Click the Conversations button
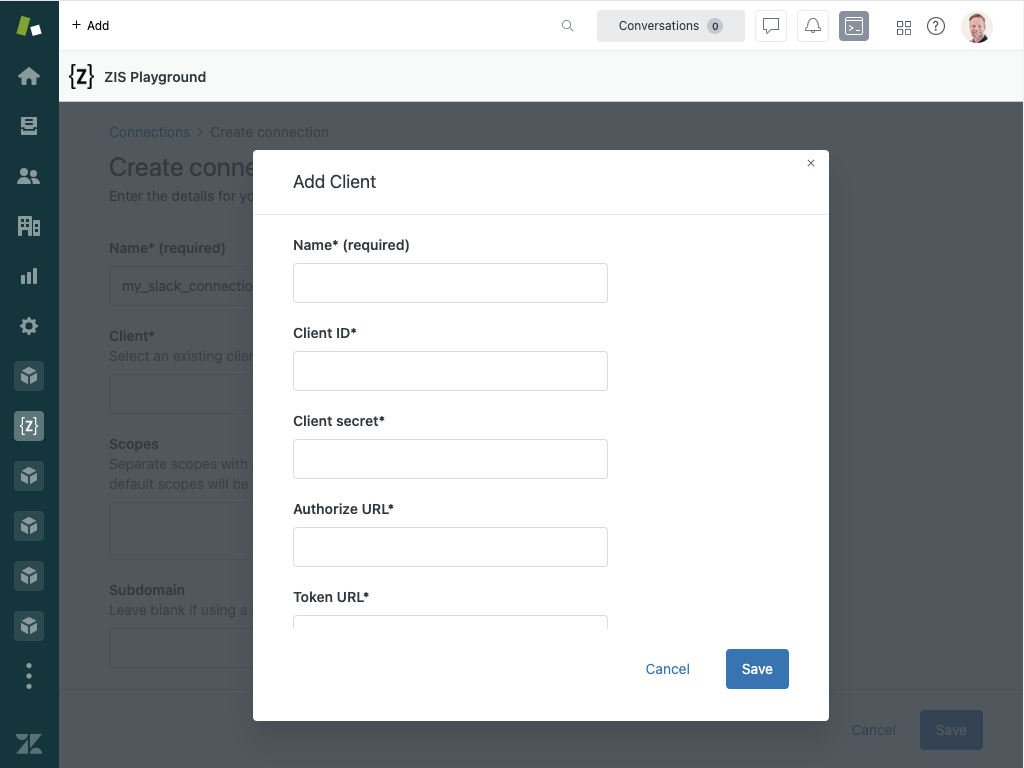The image size is (1024, 768). (x=670, y=26)
